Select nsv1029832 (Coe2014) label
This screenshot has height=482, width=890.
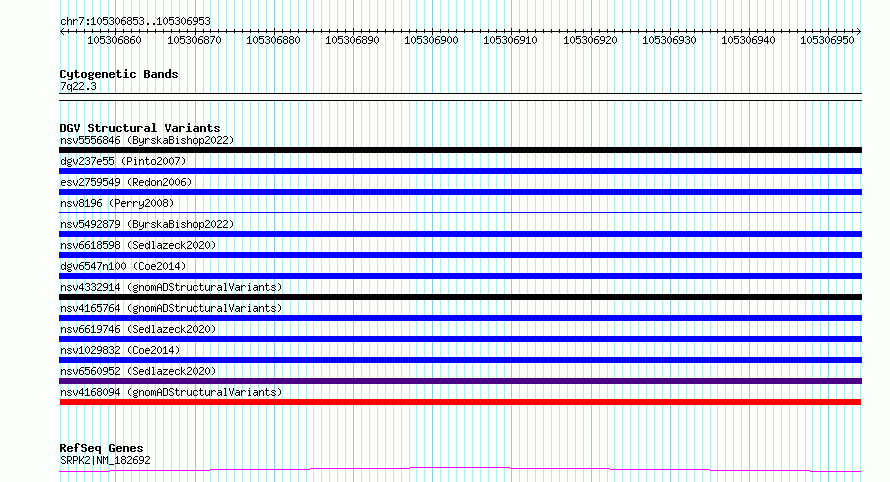coord(120,350)
